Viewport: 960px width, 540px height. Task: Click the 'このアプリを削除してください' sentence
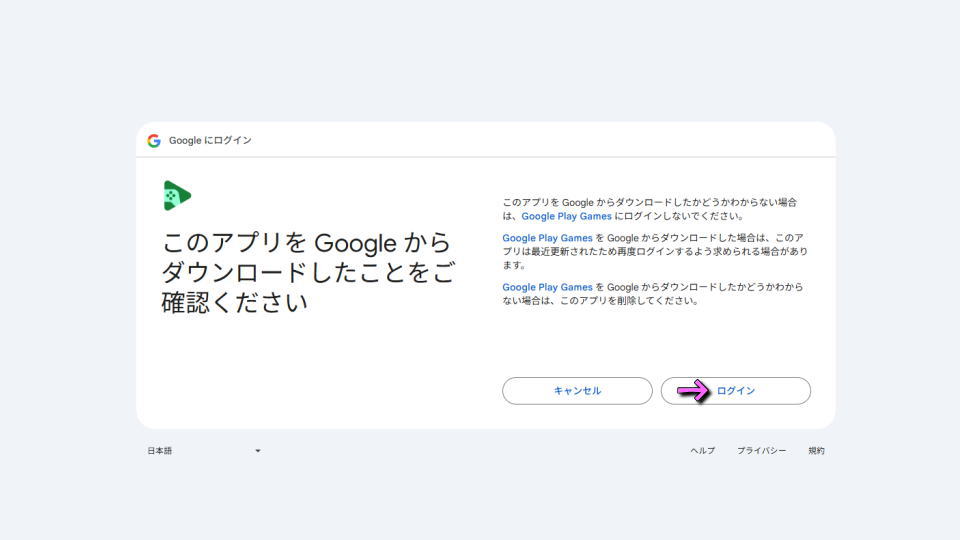tap(620, 301)
